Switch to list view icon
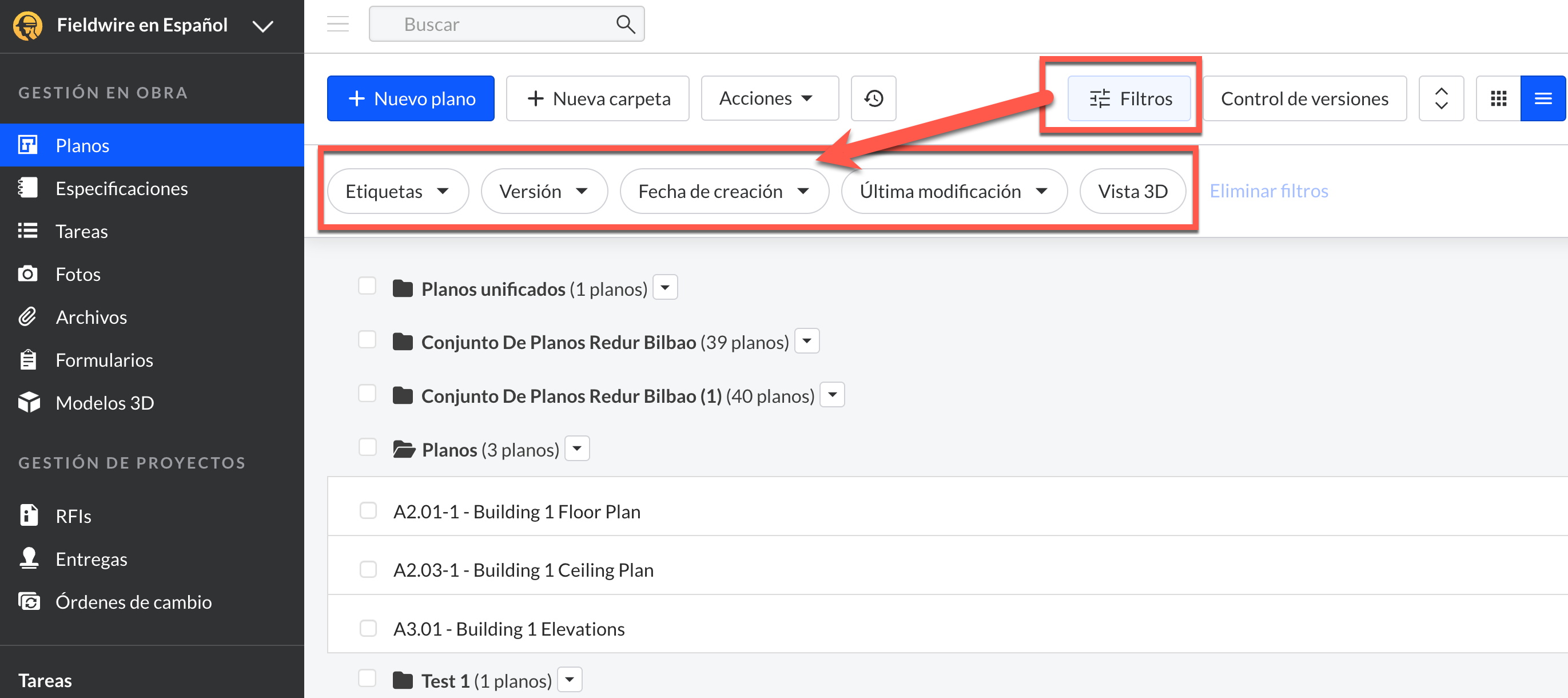 (1542, 98)
